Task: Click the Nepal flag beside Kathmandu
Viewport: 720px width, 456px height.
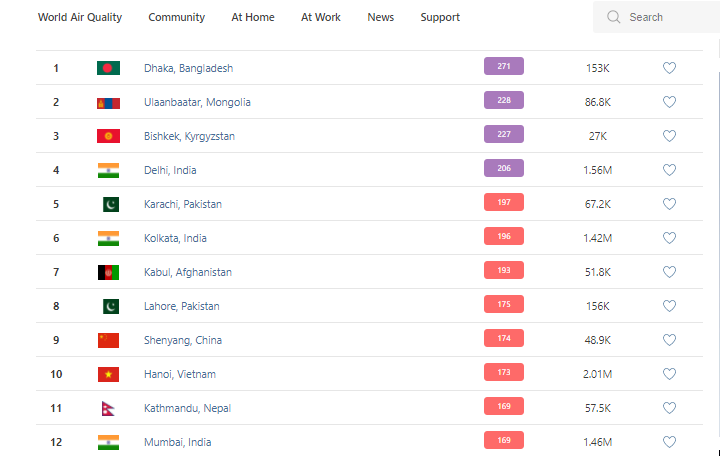Action: click(x=108, y=408)
